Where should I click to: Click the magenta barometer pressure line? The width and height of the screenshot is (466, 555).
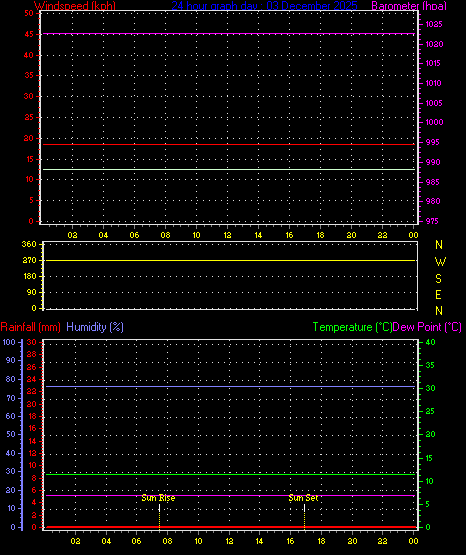[229, 34]
